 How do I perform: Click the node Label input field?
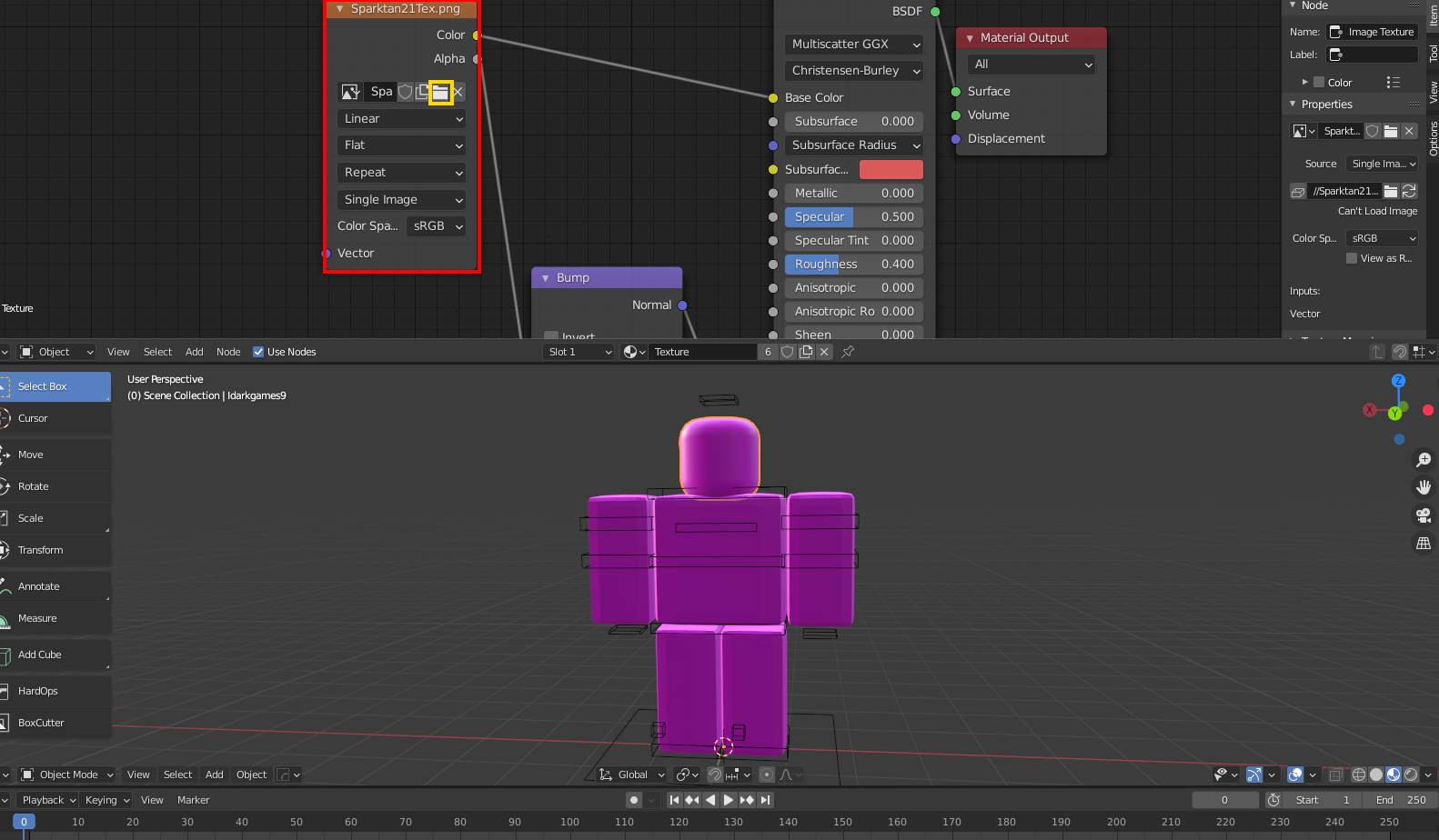pyautogui.click(x=1372, y=55)
